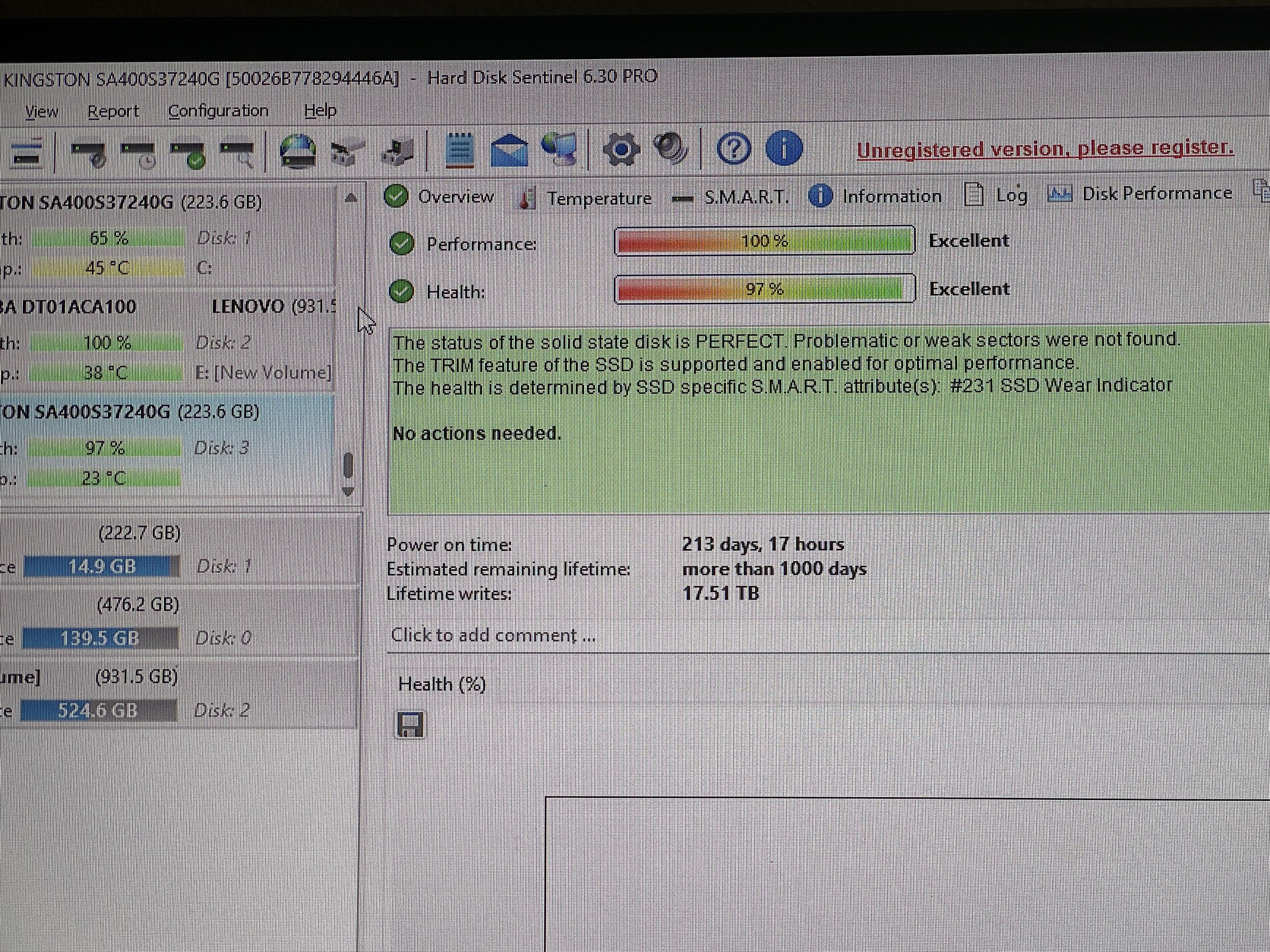Screen dimensions: 1270x952
Task: Click the 23 °C temperature bar for Disk 3
Action: [105, 478]
